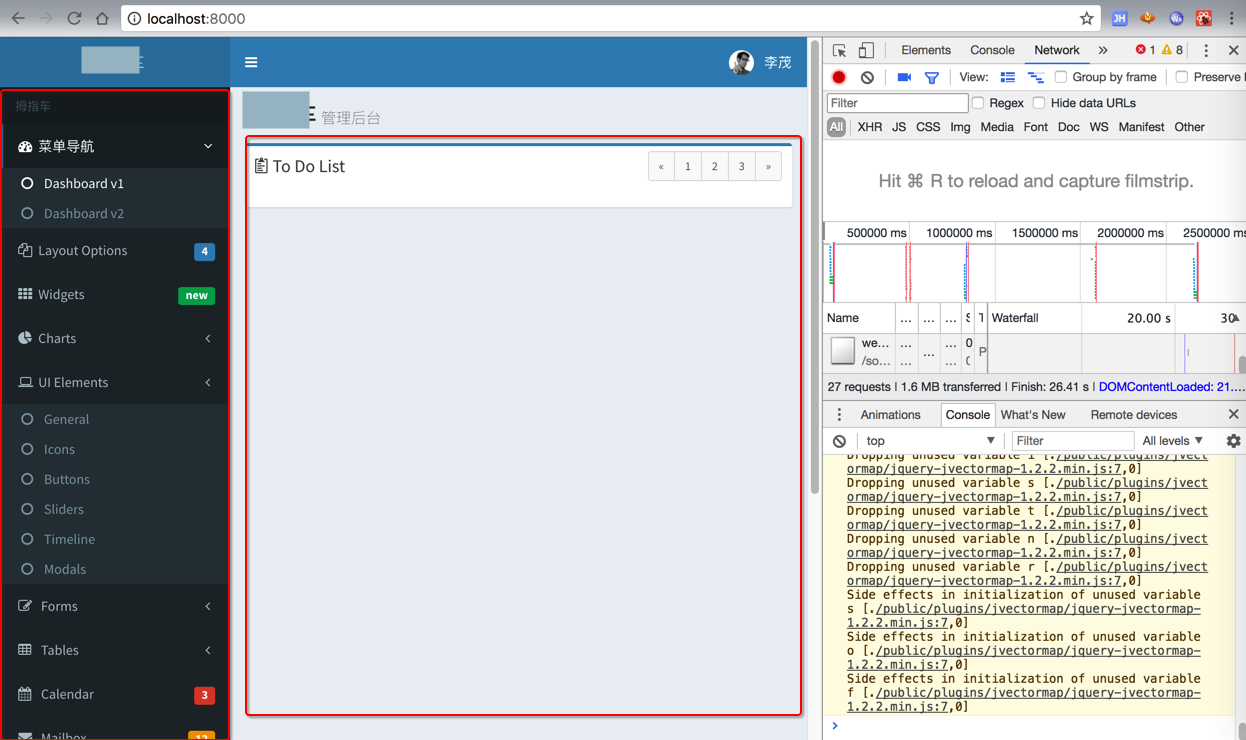1246x740 pixels.
Task: Switch to the Elements tab
Action: 926,50
